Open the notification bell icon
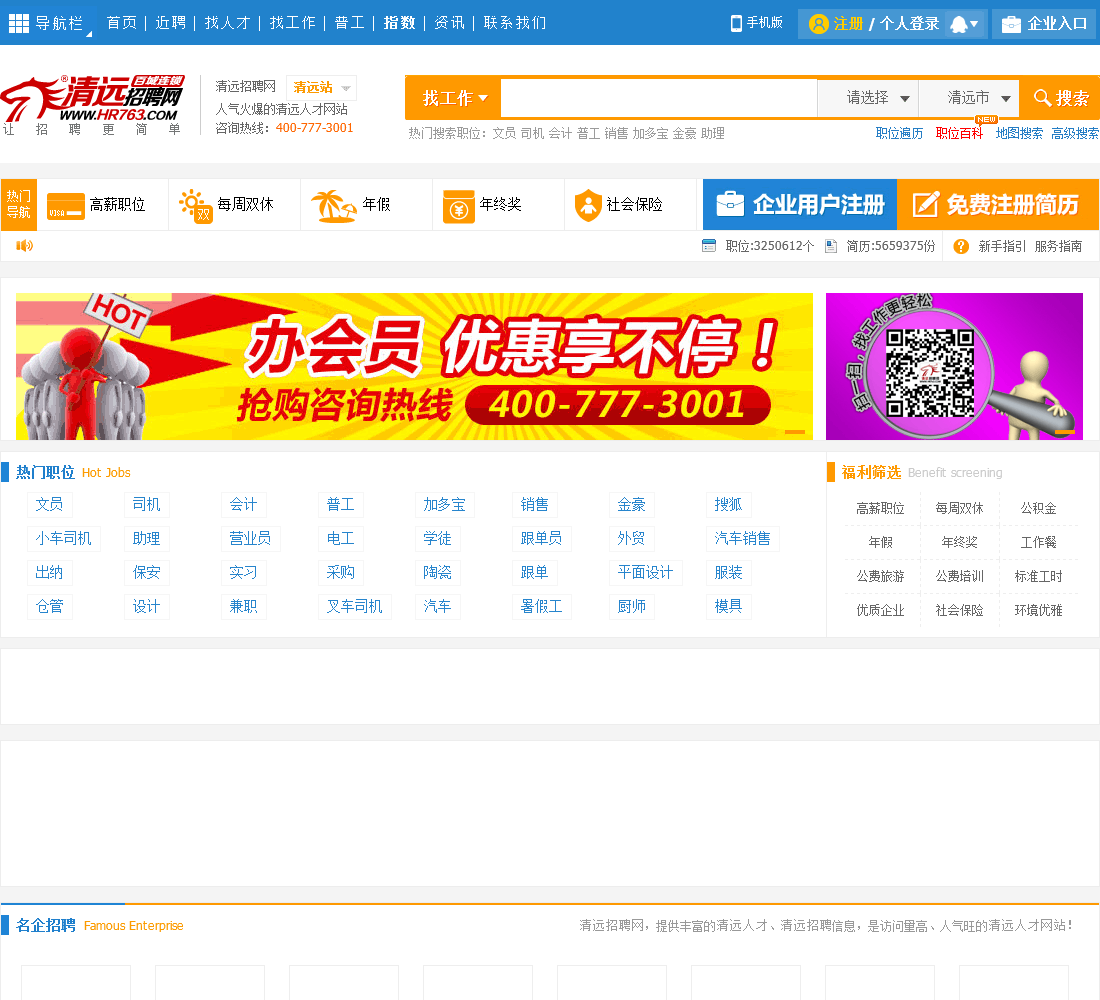1100x1000 pixels. pyautogui.click(x=958, y=25)
